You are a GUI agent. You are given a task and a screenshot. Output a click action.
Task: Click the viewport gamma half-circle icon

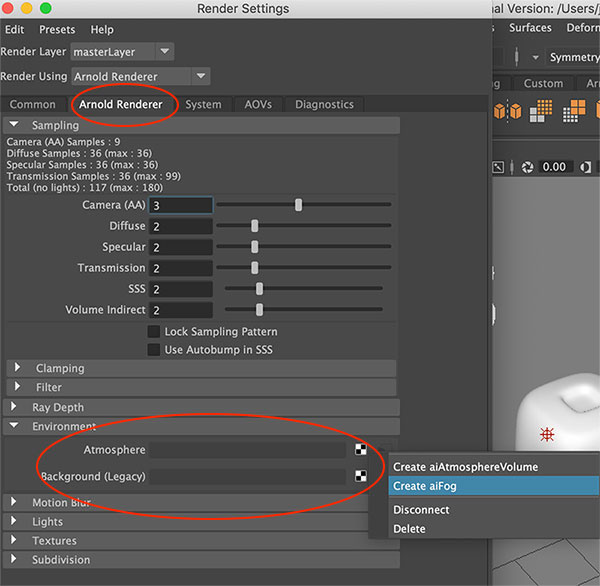tap(585, 167)
